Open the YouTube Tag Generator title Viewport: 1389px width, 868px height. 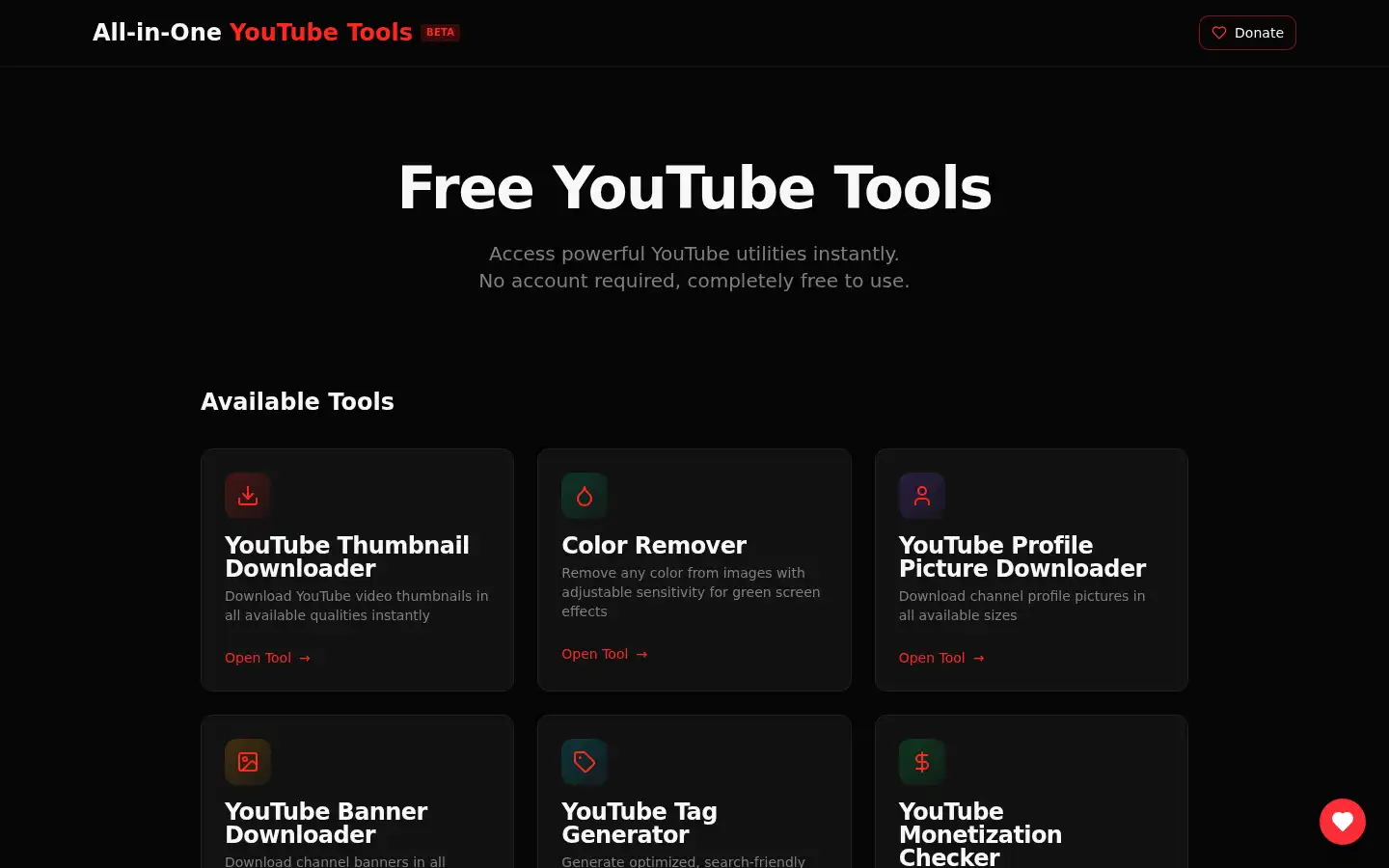tap(640, 823)
